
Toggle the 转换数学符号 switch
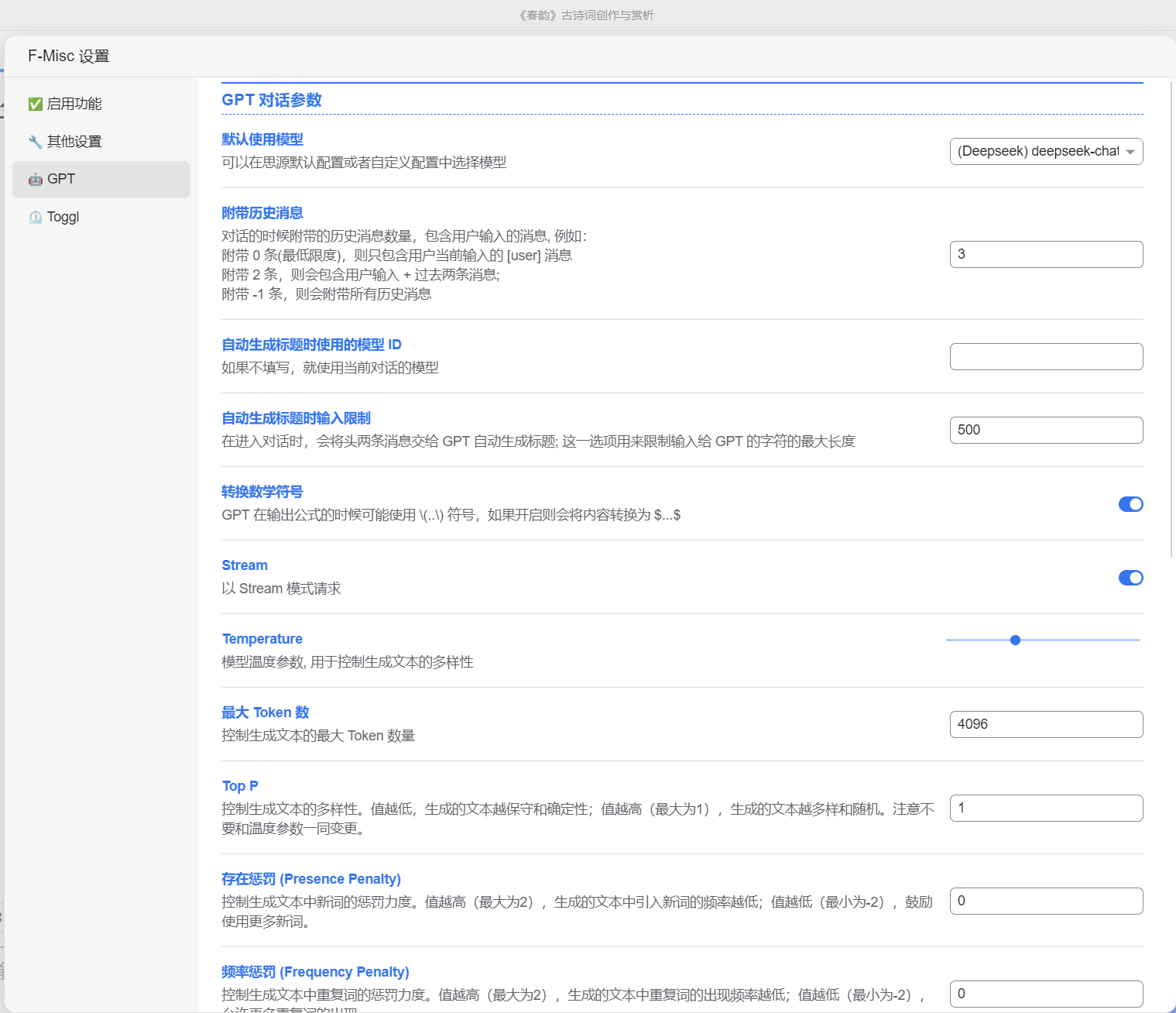(x=1130, y=504)
